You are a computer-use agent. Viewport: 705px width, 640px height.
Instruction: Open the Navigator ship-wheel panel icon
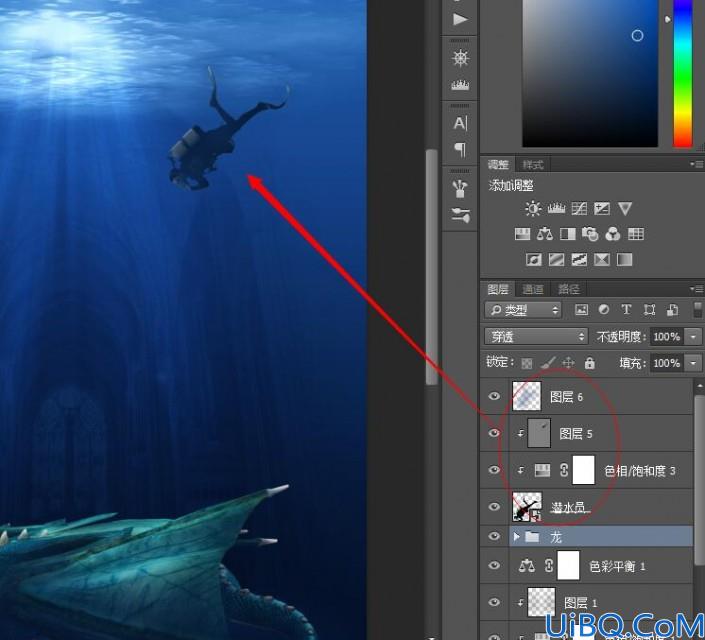(460, 58)
